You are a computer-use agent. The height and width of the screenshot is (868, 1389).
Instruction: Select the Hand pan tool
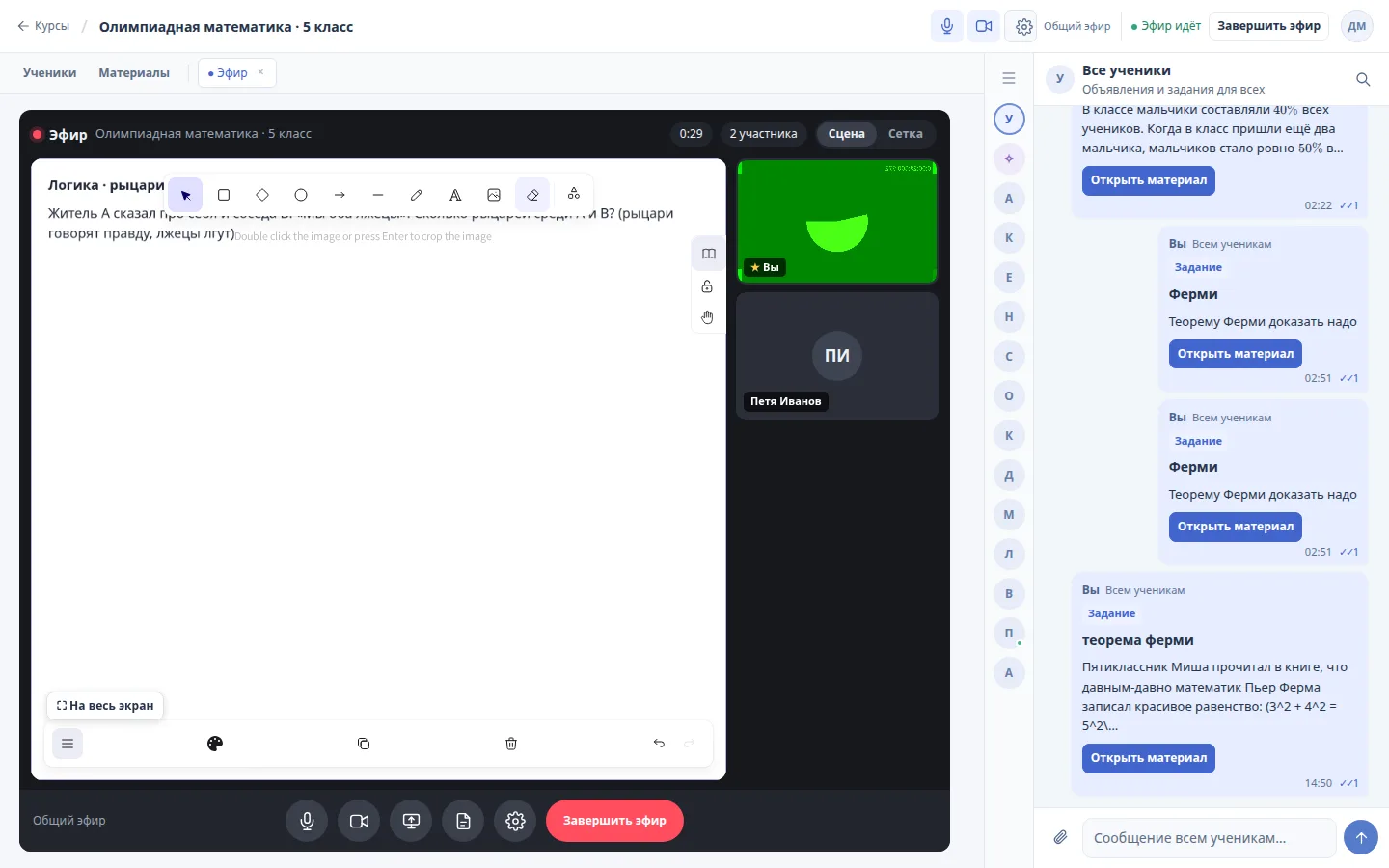coord(708,317)
